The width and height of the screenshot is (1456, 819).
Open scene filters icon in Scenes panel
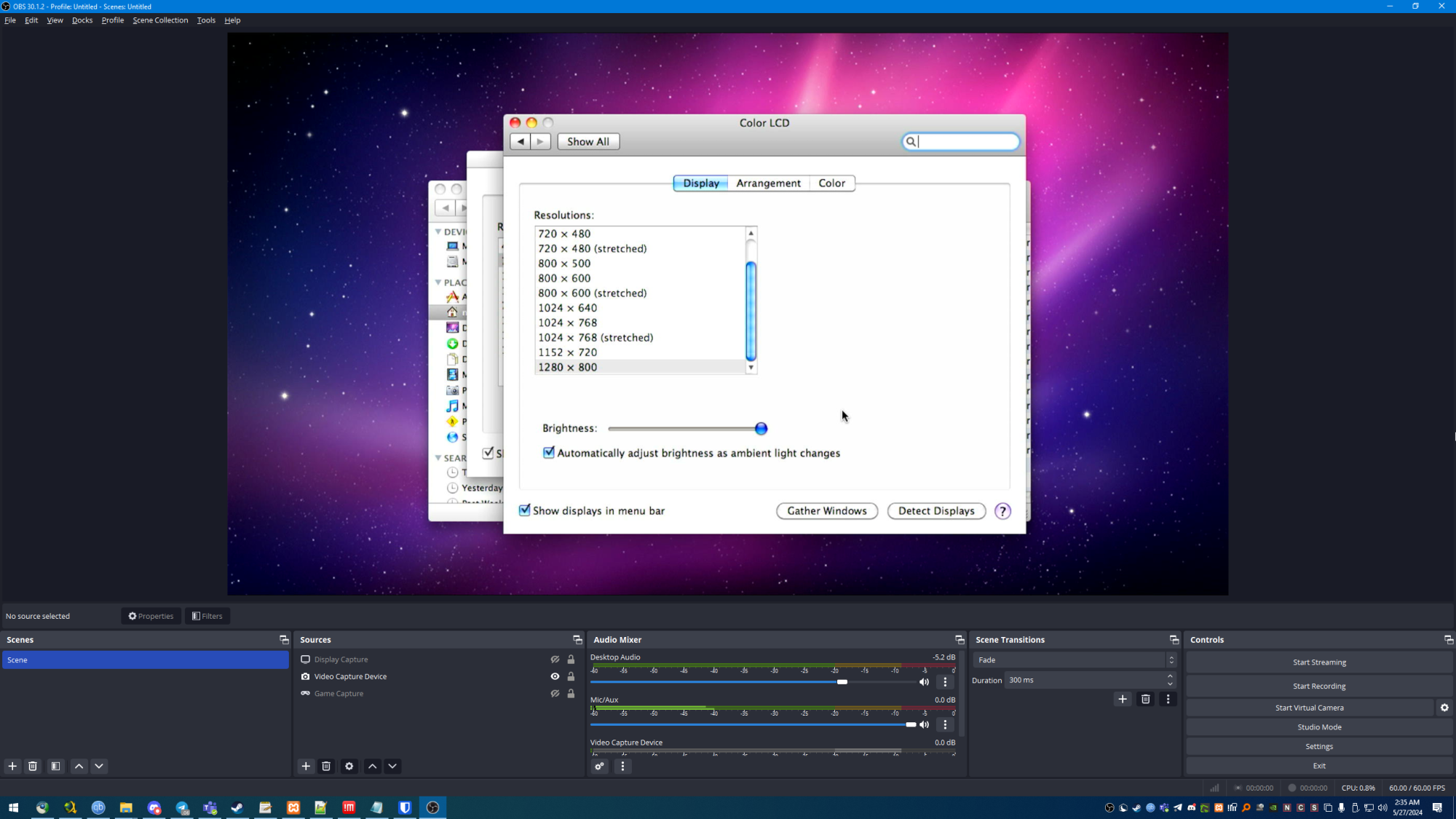pyautogui.click(x=55, y=766)
